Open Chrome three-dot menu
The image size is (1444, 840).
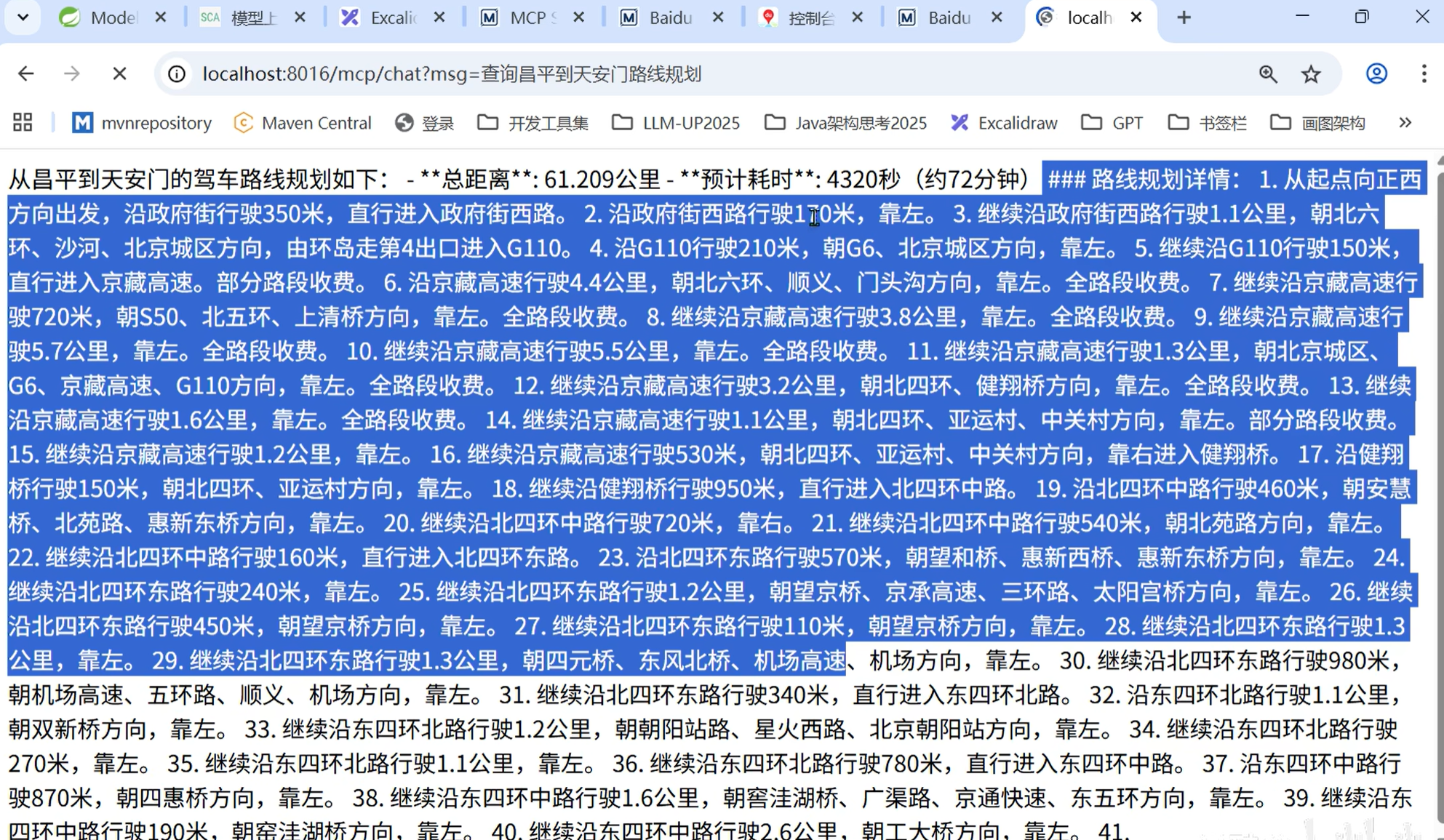tap(1424, 73)
